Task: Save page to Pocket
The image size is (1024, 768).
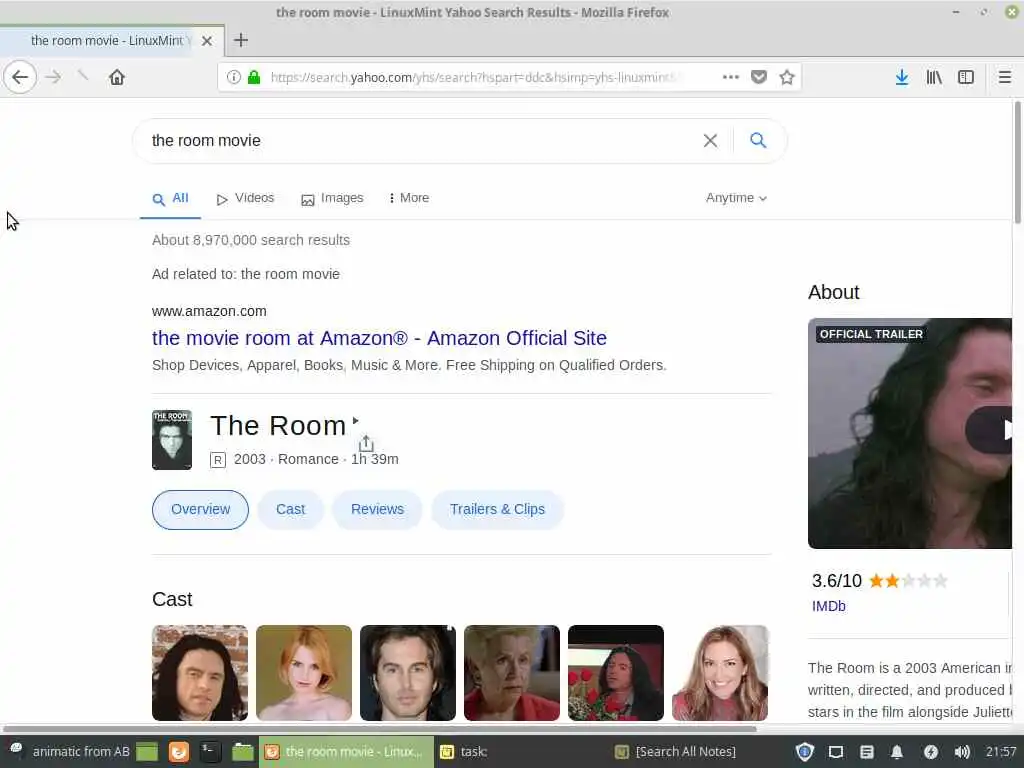Action: click(759, 77)
